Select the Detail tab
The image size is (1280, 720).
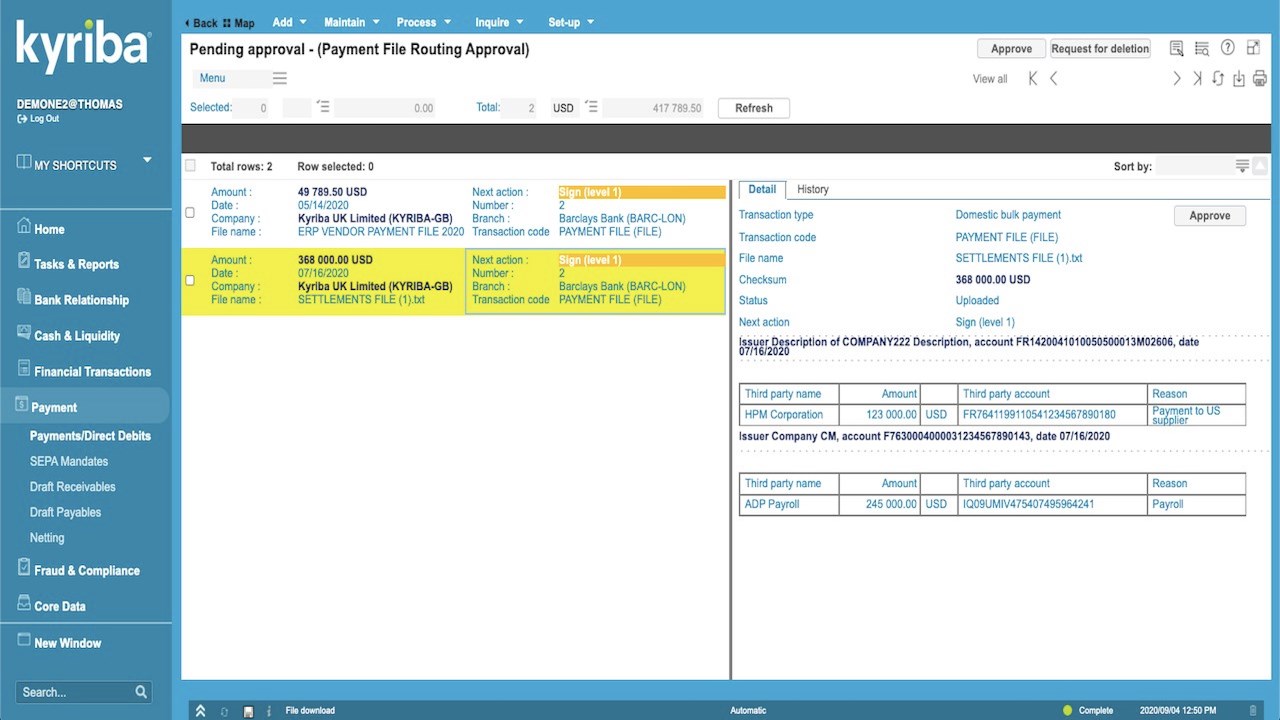pos(762,189)
